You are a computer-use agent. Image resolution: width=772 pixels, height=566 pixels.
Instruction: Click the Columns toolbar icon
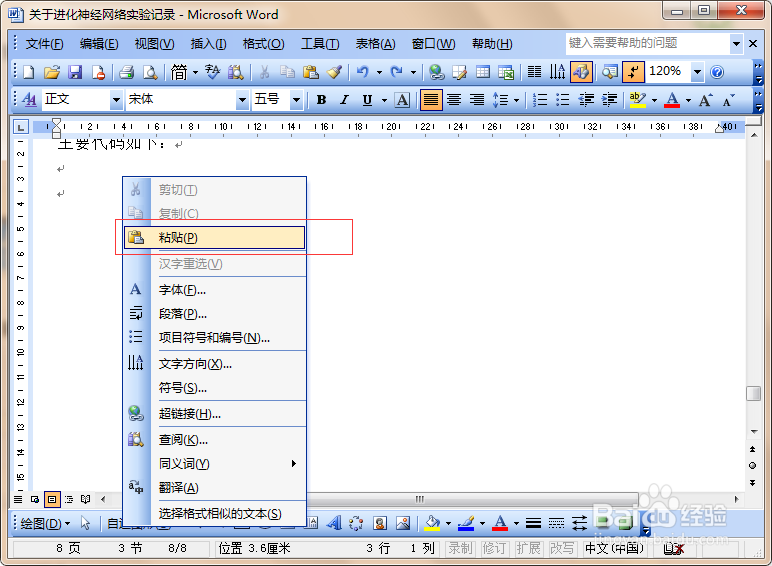pos(534,72)
